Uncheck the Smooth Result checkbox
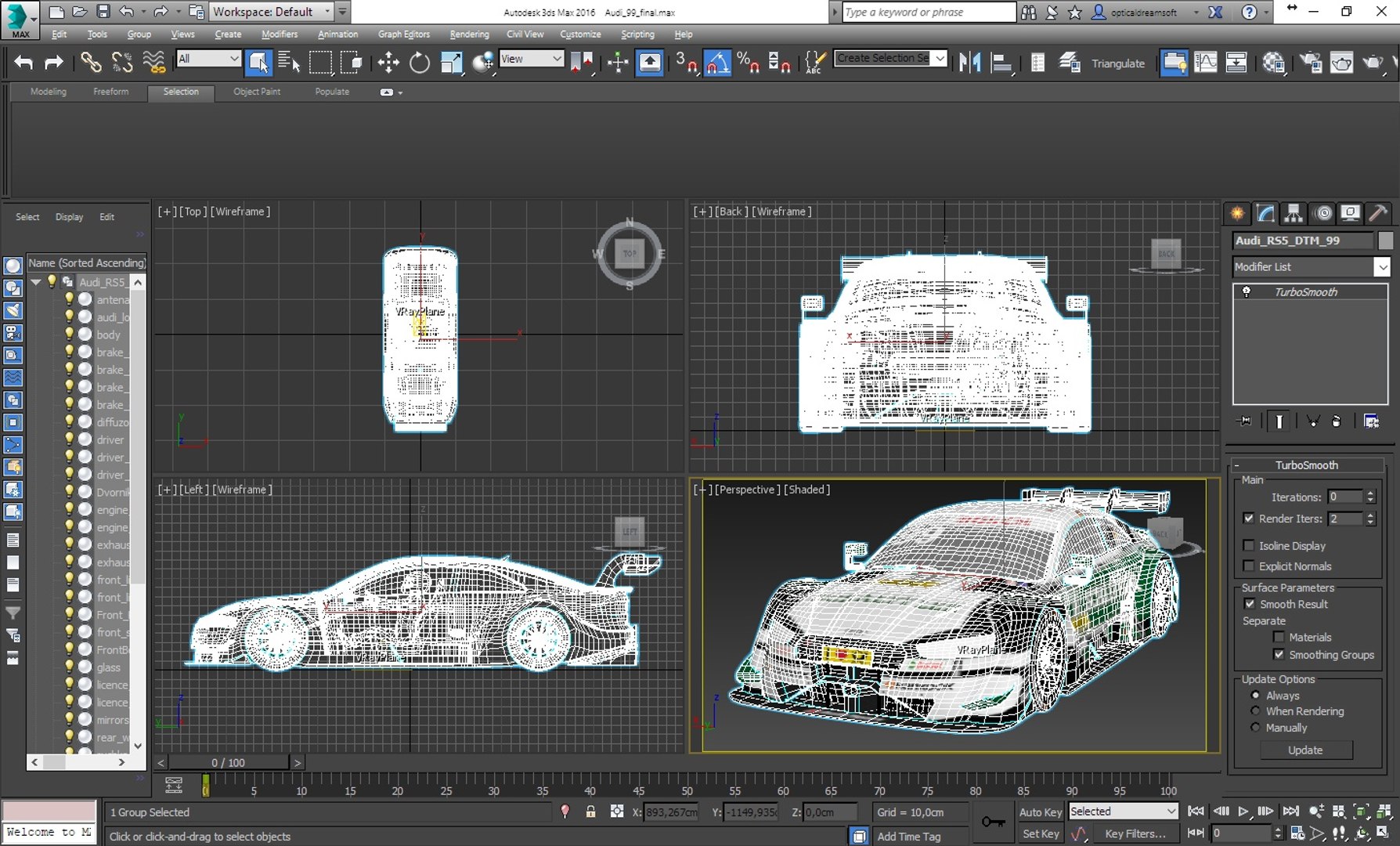 pos(1250,603)
